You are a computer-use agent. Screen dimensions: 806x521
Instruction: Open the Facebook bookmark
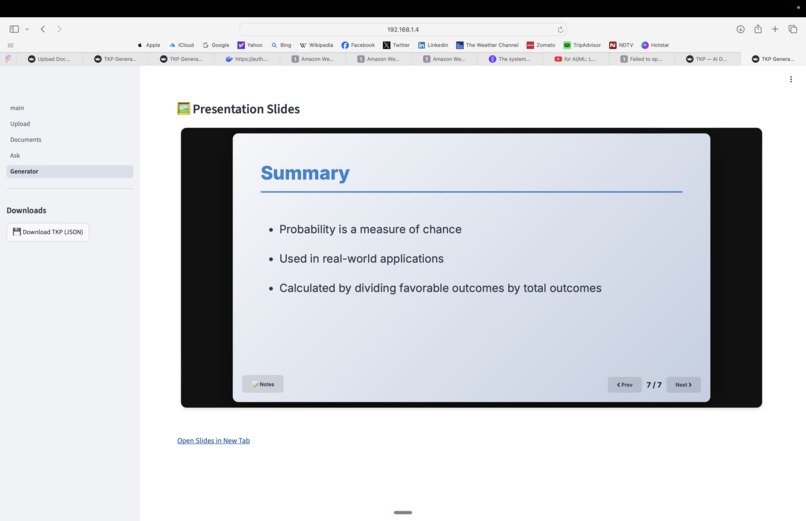click(358, 45)
